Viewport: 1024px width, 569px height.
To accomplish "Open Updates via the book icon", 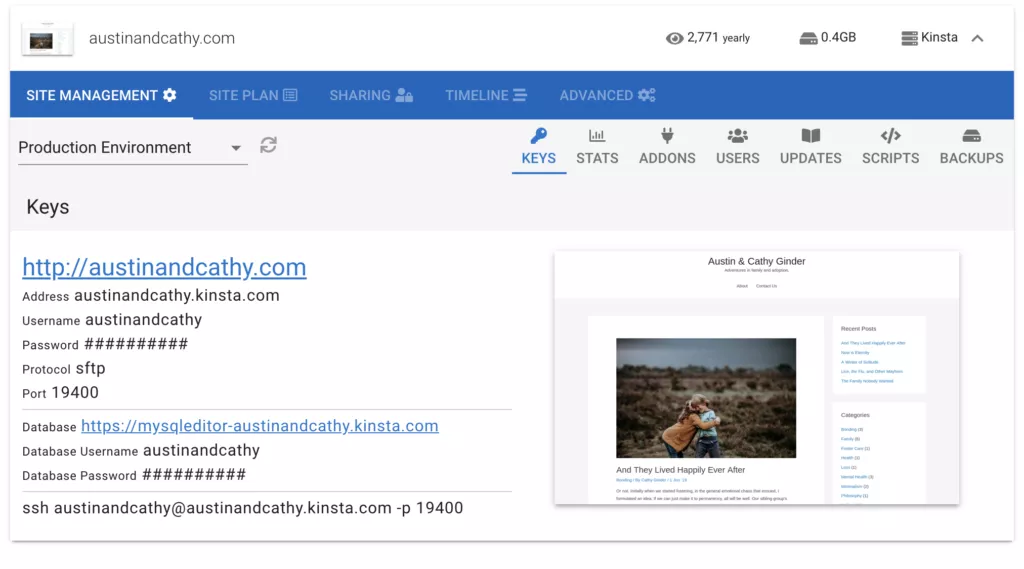I will point(810,136).
